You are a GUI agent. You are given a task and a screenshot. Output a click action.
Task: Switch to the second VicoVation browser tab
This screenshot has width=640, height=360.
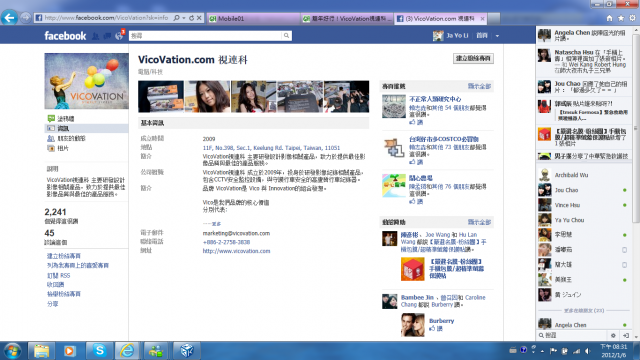tap(347, 18)
